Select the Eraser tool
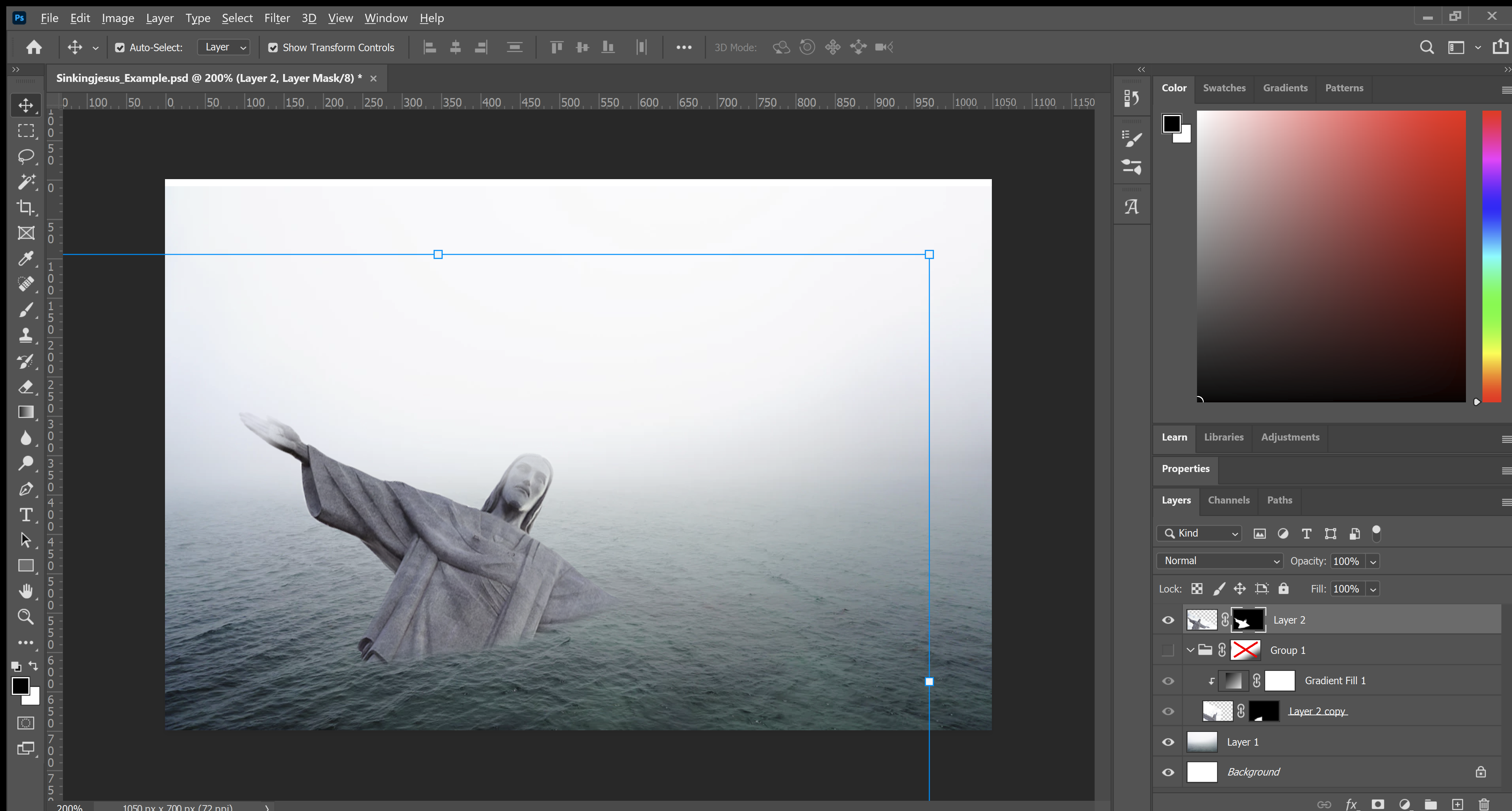This screenshot has width=1512, height=811. click(26, 387)
